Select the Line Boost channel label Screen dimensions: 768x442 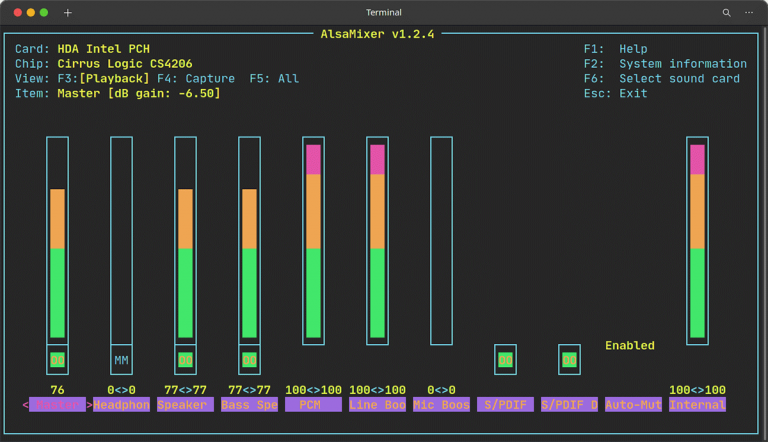coord(377,405)
